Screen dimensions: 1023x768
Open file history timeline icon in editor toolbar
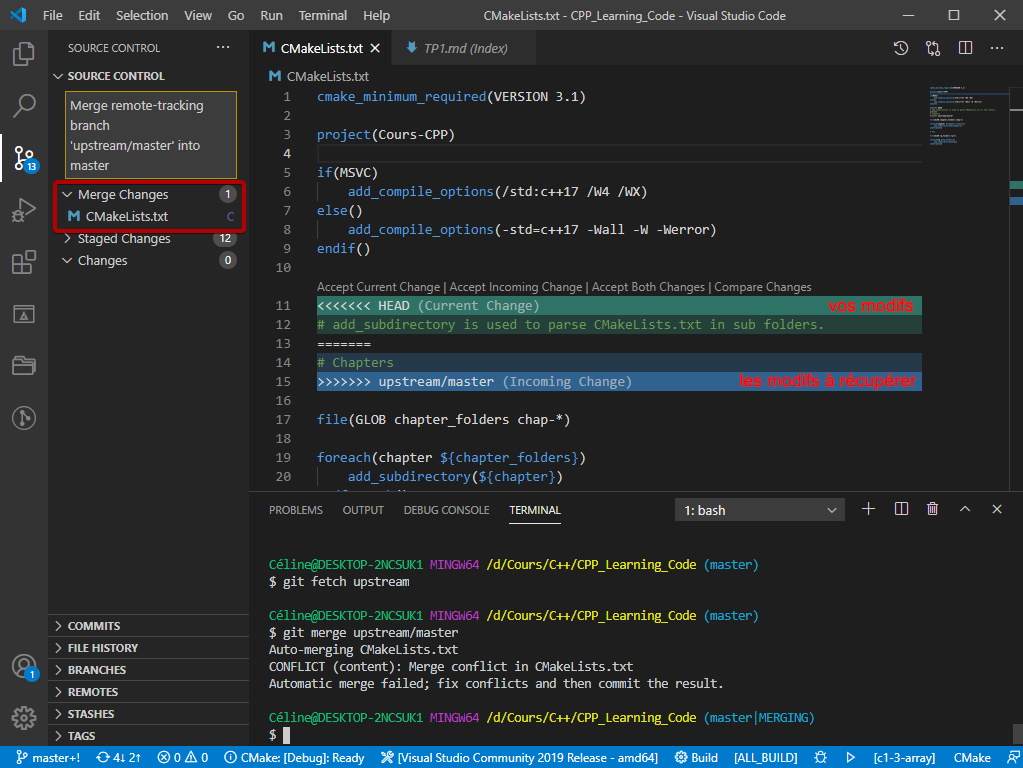point(901,48)
